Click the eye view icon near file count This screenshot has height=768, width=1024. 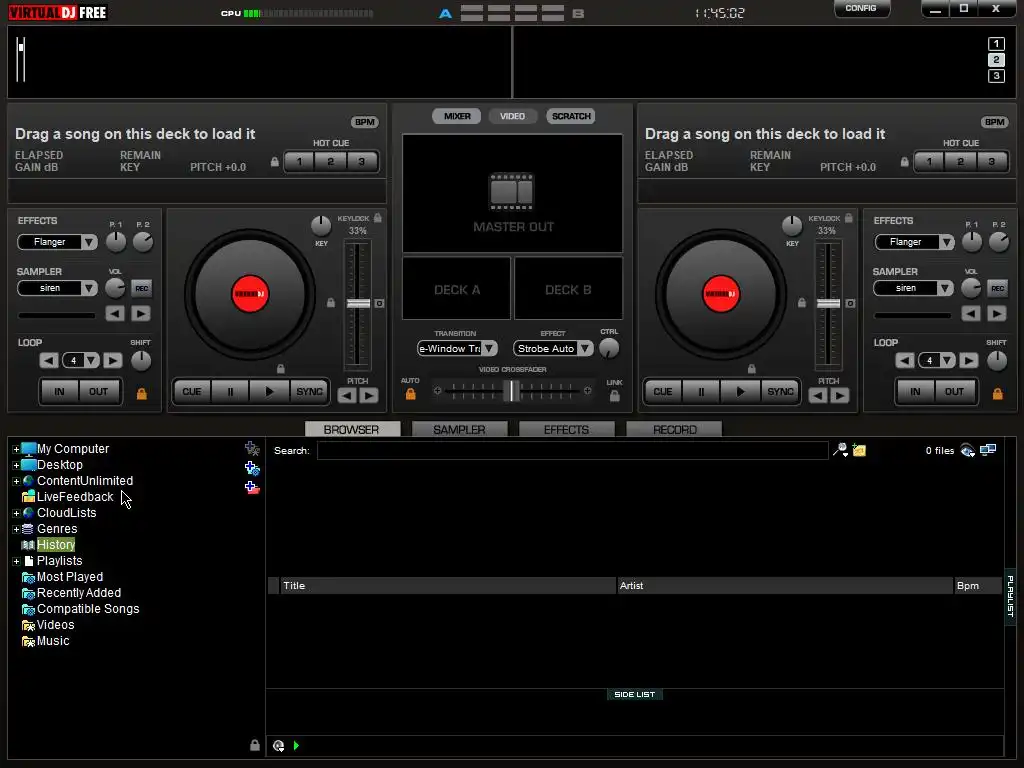pyautogui.click(x=968, y=451)
